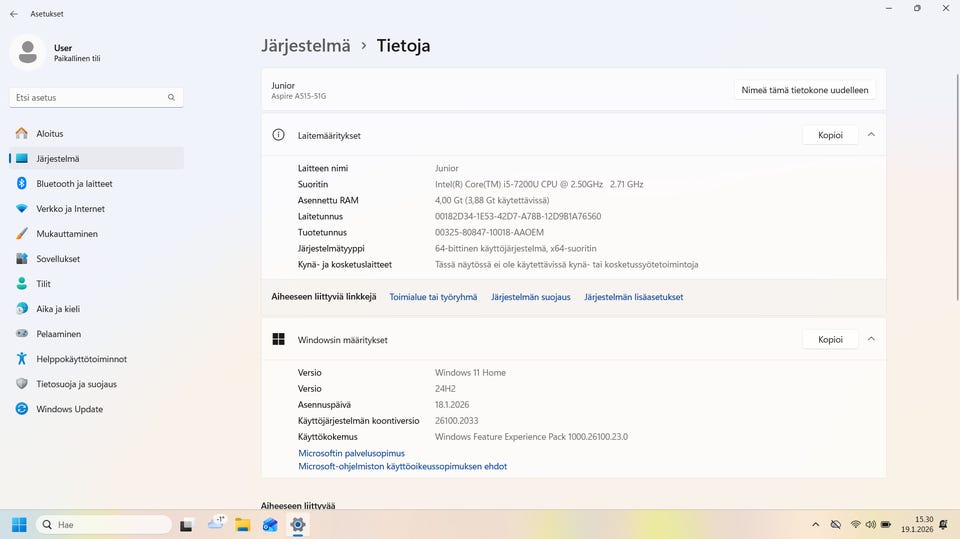Click the Sovellukset apps icon
The width and height of the screenshot is (960, 539).
(x=22, y=258)
